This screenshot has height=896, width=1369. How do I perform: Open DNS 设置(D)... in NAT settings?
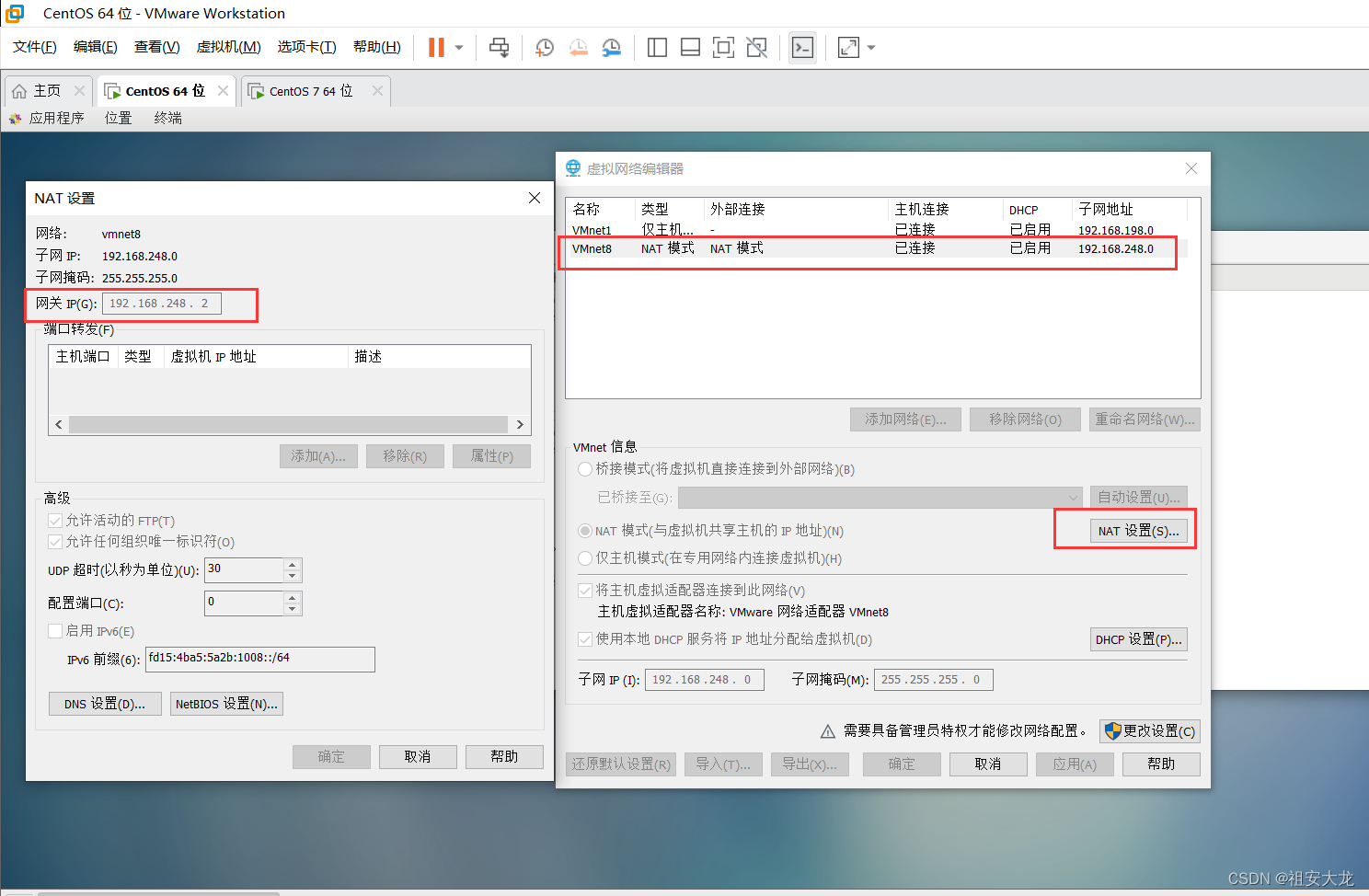click(x=105, y=704)
